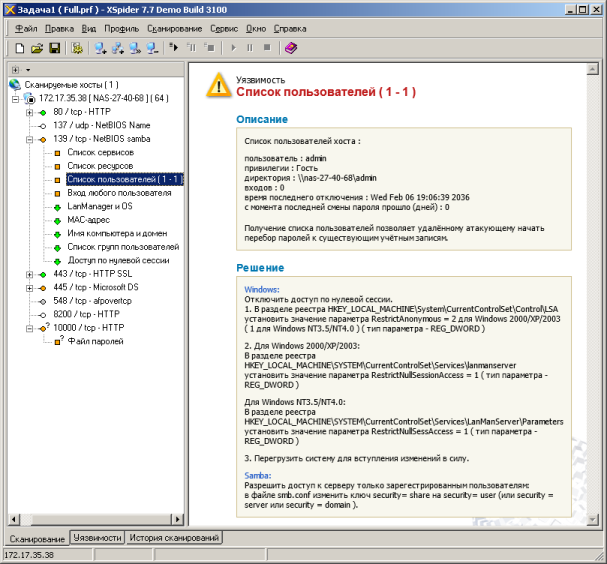
Task: Click green diamond icon for port 80
Action: click(43, 112)
